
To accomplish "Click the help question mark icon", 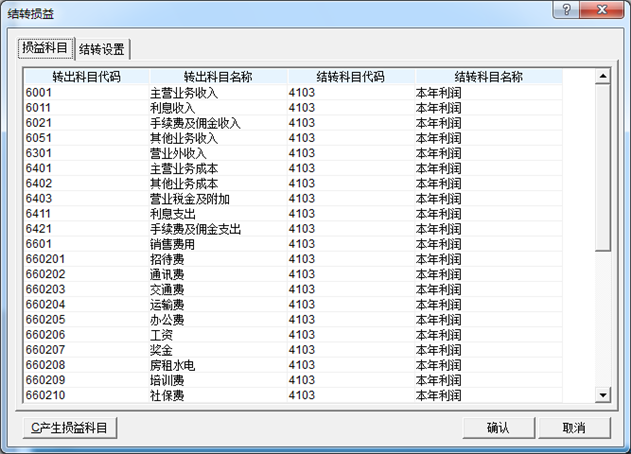I will (567, 9).
